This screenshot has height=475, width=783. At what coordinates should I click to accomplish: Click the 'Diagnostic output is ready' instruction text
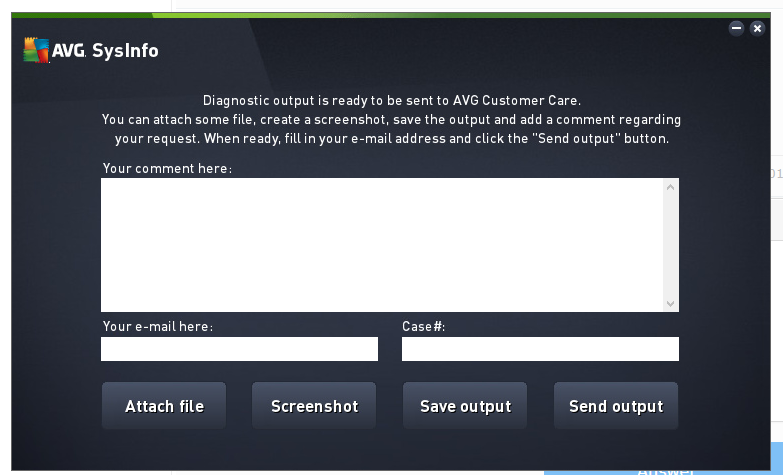tap(391, 100)
